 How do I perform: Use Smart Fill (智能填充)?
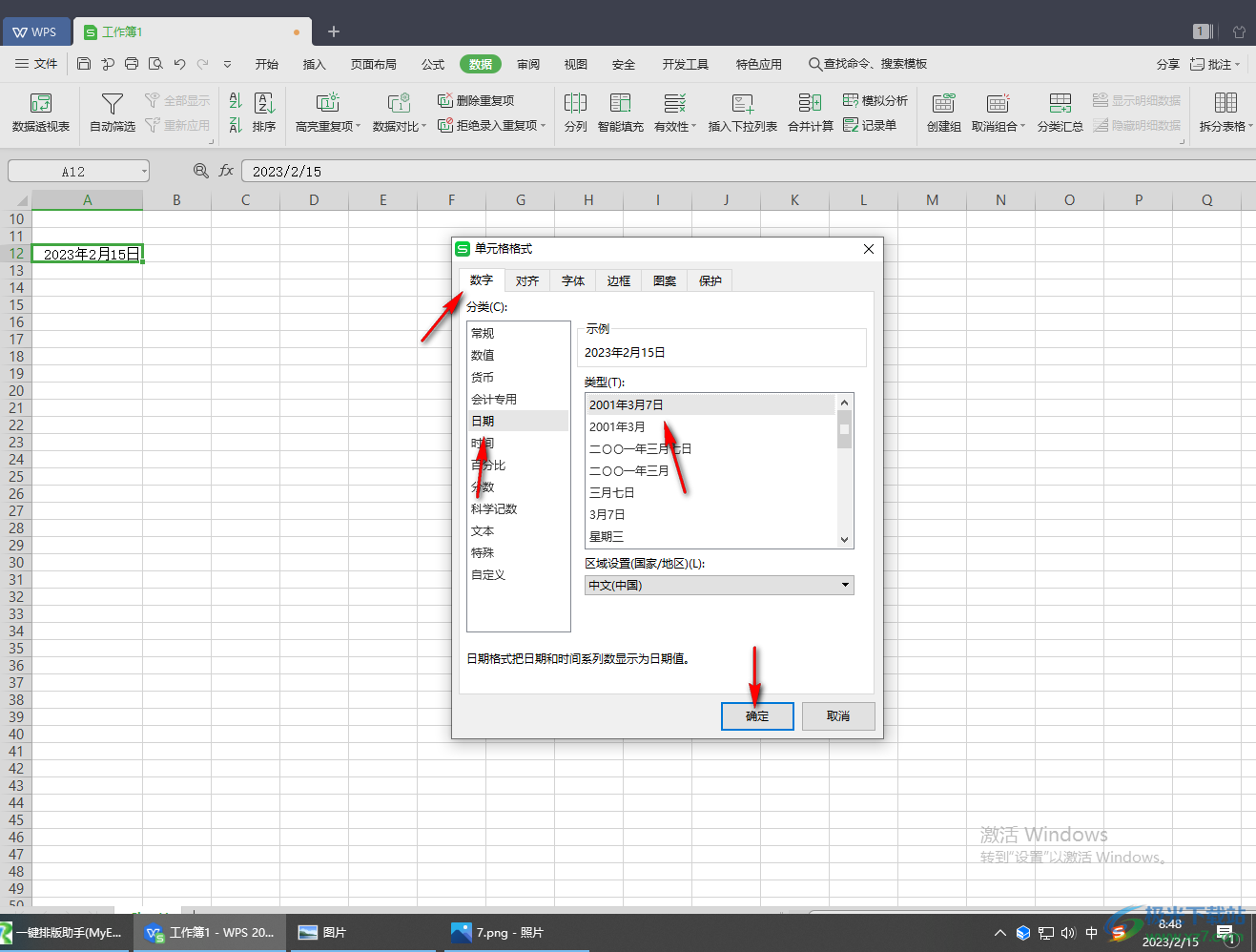pos(621,113)
